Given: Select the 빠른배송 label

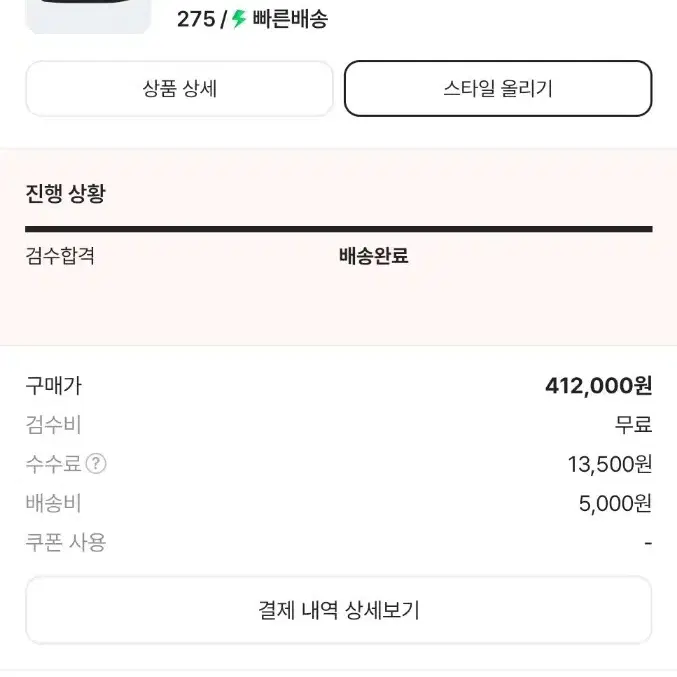Looking at the screenshot, I should pos(290,19).
